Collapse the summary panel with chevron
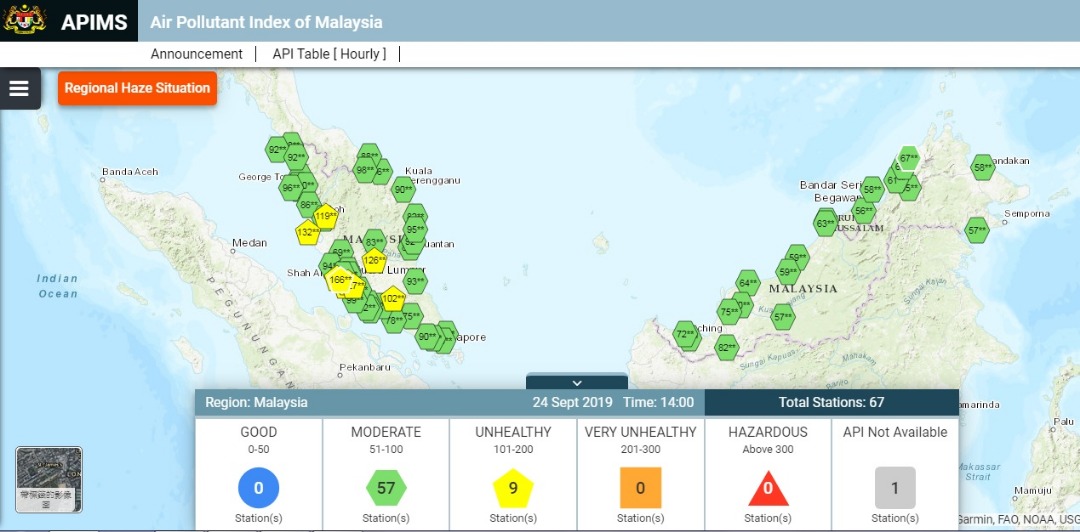Viewport: 1080px width, 532px height. (577, 382)
